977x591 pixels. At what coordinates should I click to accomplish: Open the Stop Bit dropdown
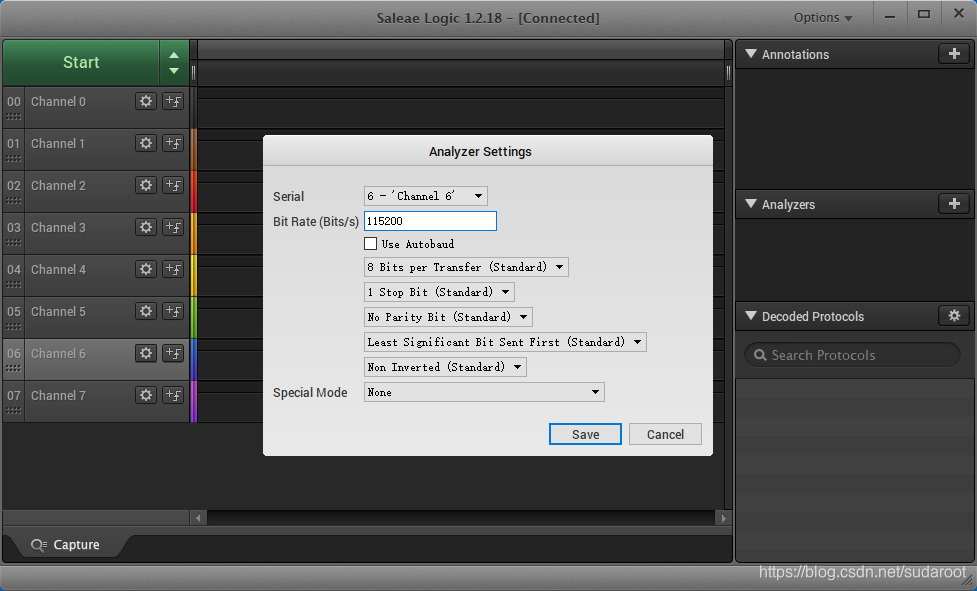coord(439,292)
